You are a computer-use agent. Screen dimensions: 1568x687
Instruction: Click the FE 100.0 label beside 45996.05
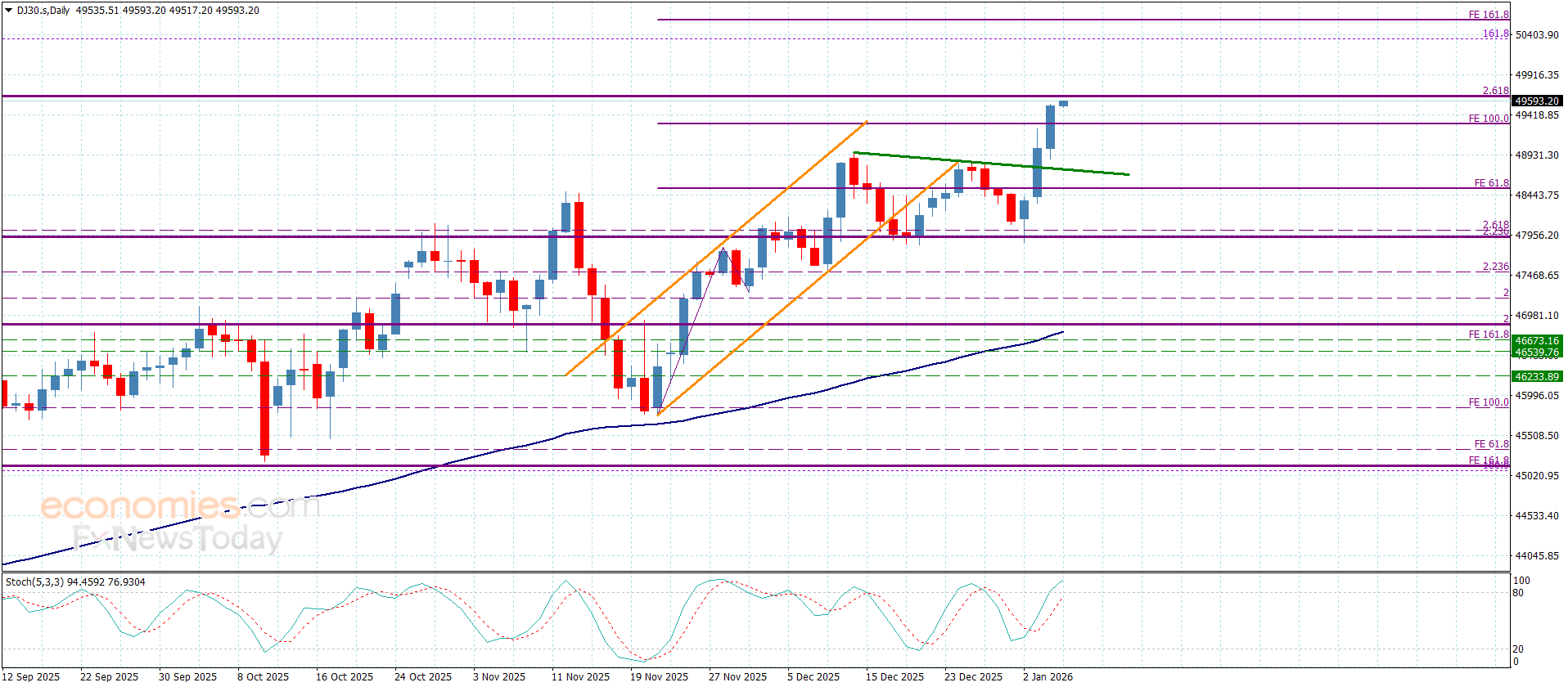(1489, 402)
